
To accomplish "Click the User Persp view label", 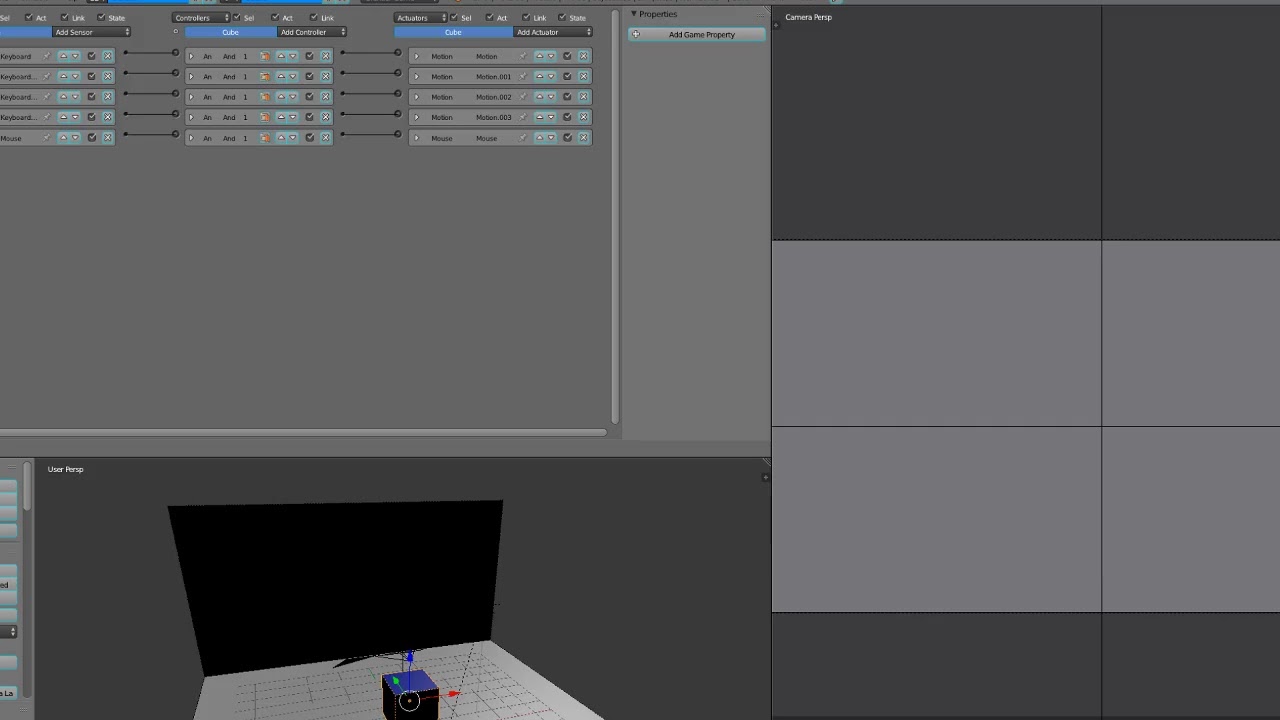I will (65, 469).
